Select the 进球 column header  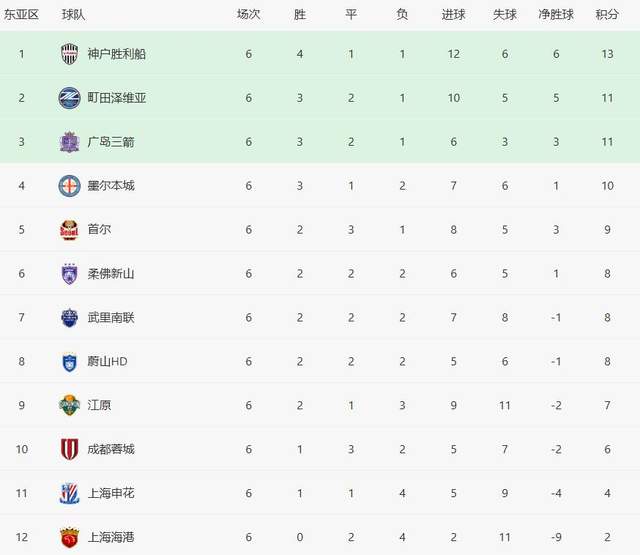click(x=453, y=15)
